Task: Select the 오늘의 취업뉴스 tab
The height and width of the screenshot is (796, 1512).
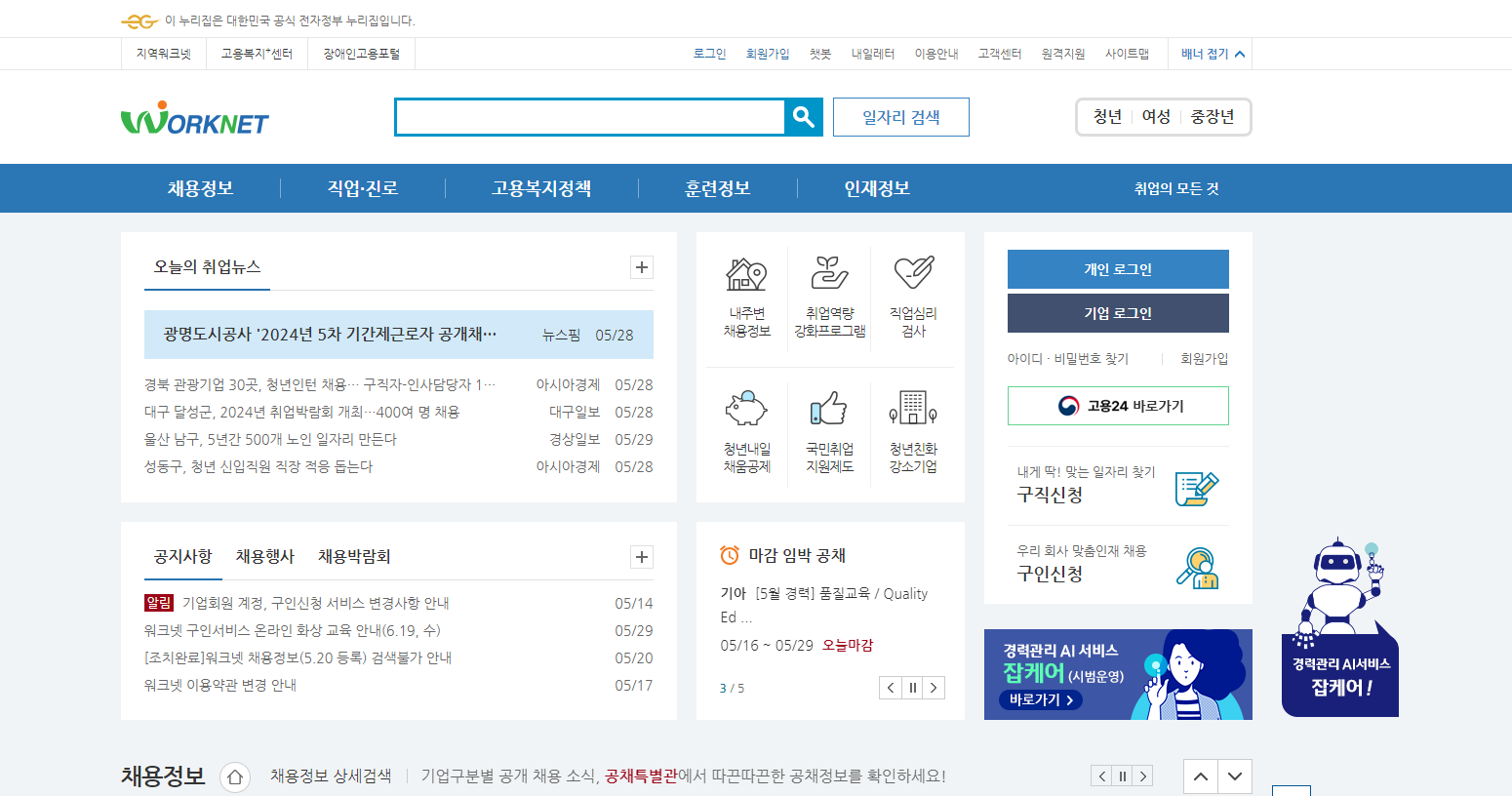Action: click(x=207, y=266)
